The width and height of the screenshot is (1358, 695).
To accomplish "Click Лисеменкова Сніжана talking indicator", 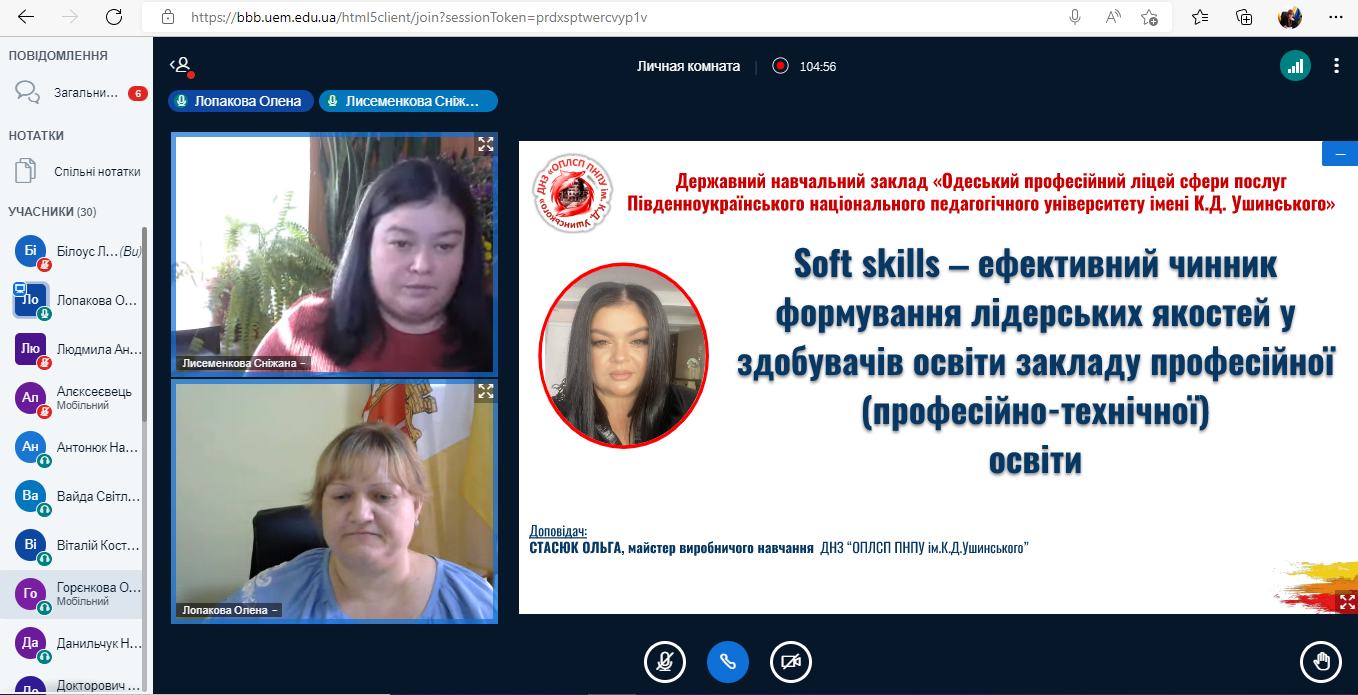I will pos(408,101).
